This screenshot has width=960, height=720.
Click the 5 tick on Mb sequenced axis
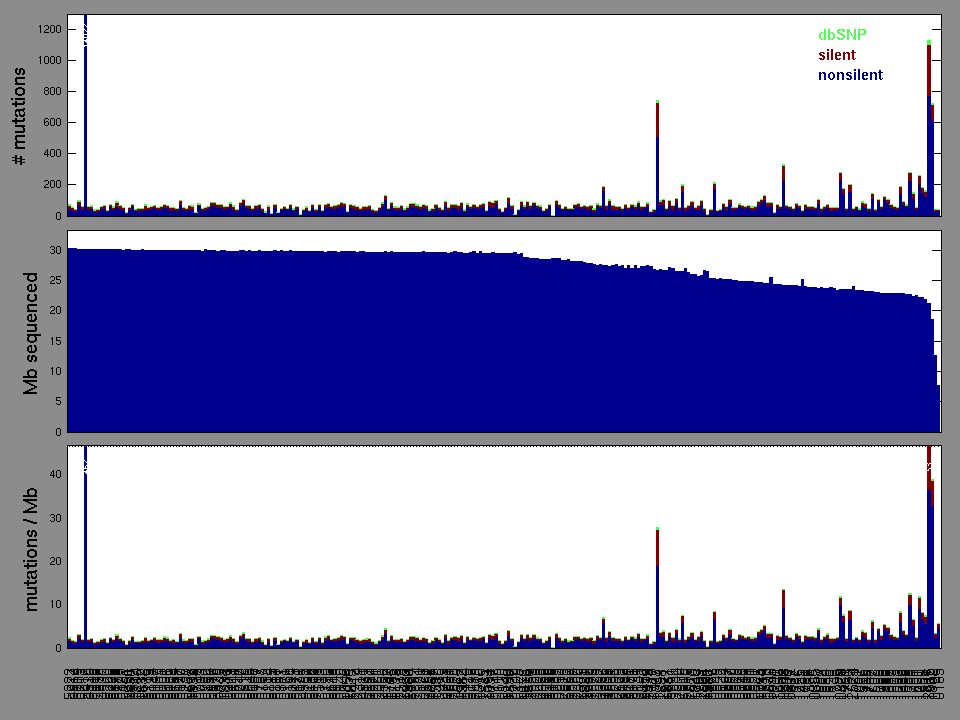[59, 402]
